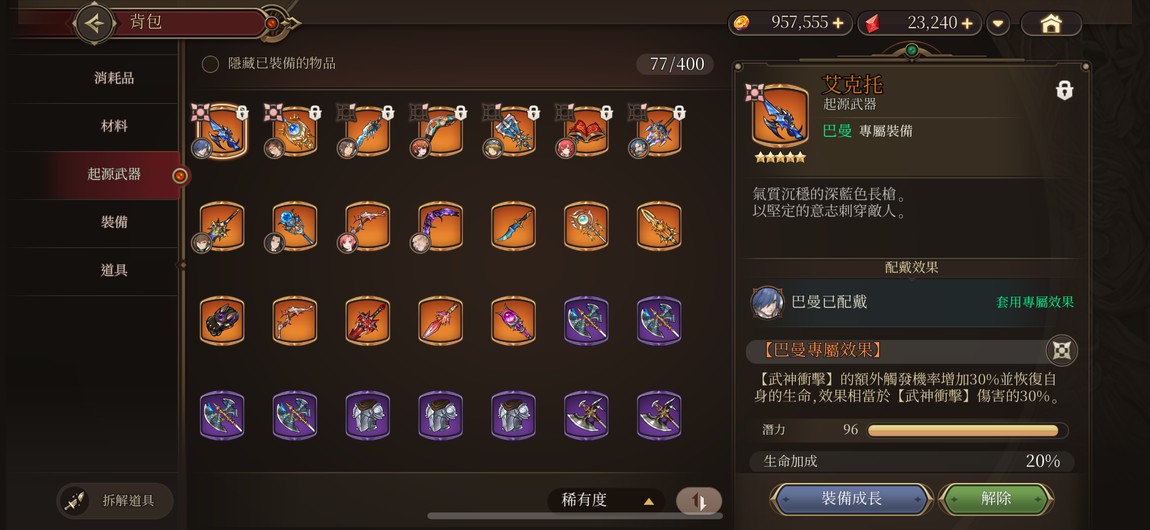Add red gems via plus next to 23,240
This screenshot has width=1150, height=530.
click(x=967, y=23)
